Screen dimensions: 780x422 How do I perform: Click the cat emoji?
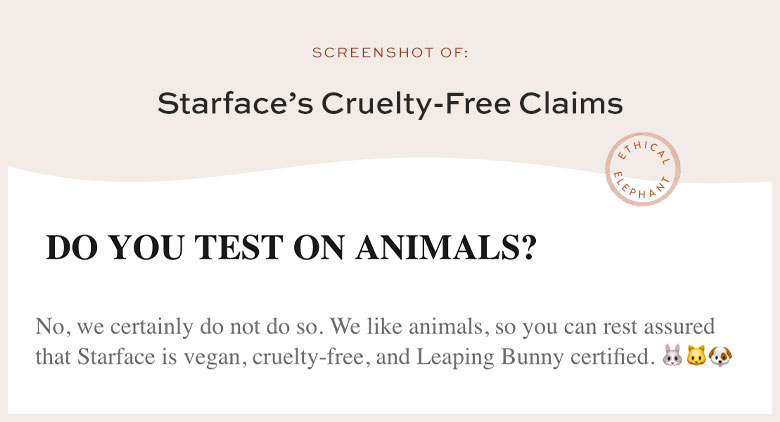point(696,356)
